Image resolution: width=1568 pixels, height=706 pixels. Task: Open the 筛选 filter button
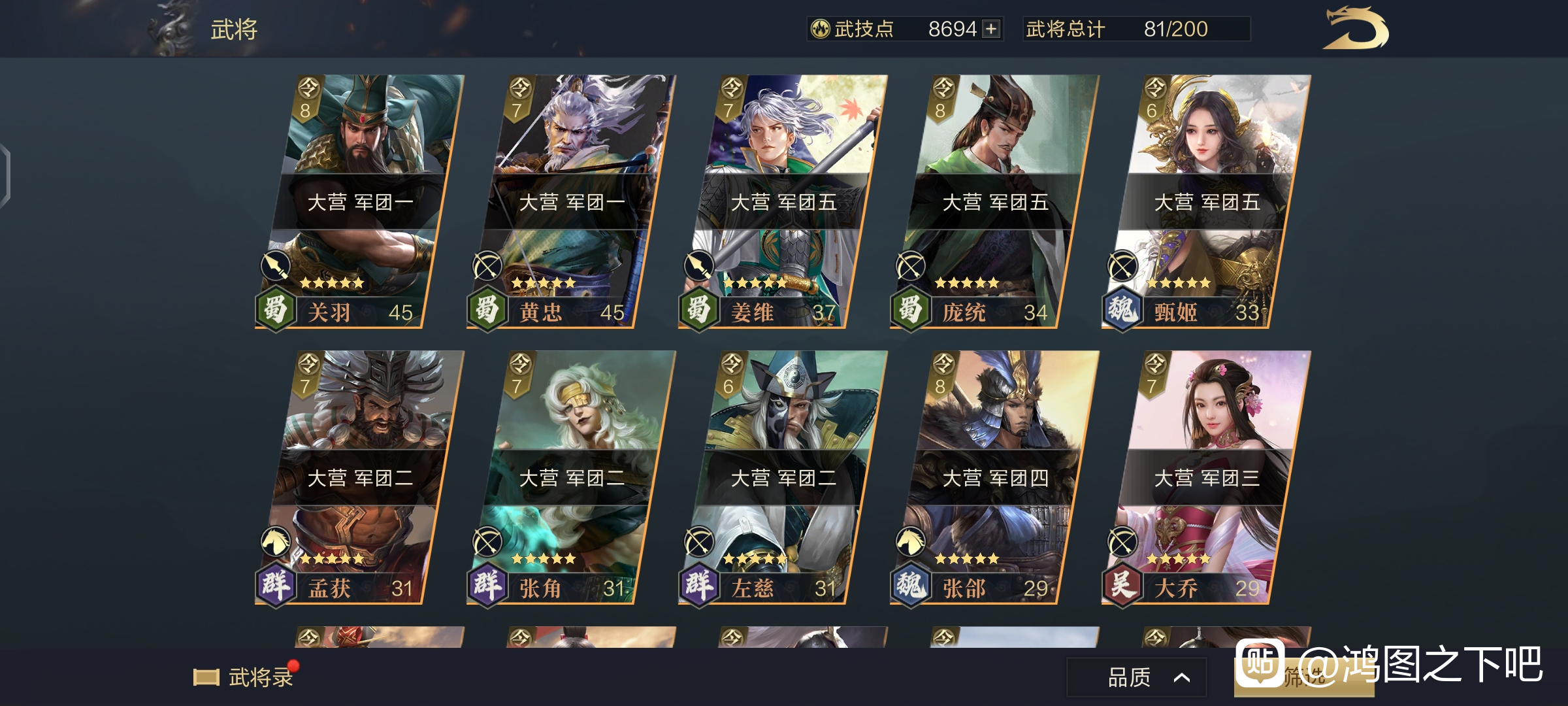coord(1304,677)
